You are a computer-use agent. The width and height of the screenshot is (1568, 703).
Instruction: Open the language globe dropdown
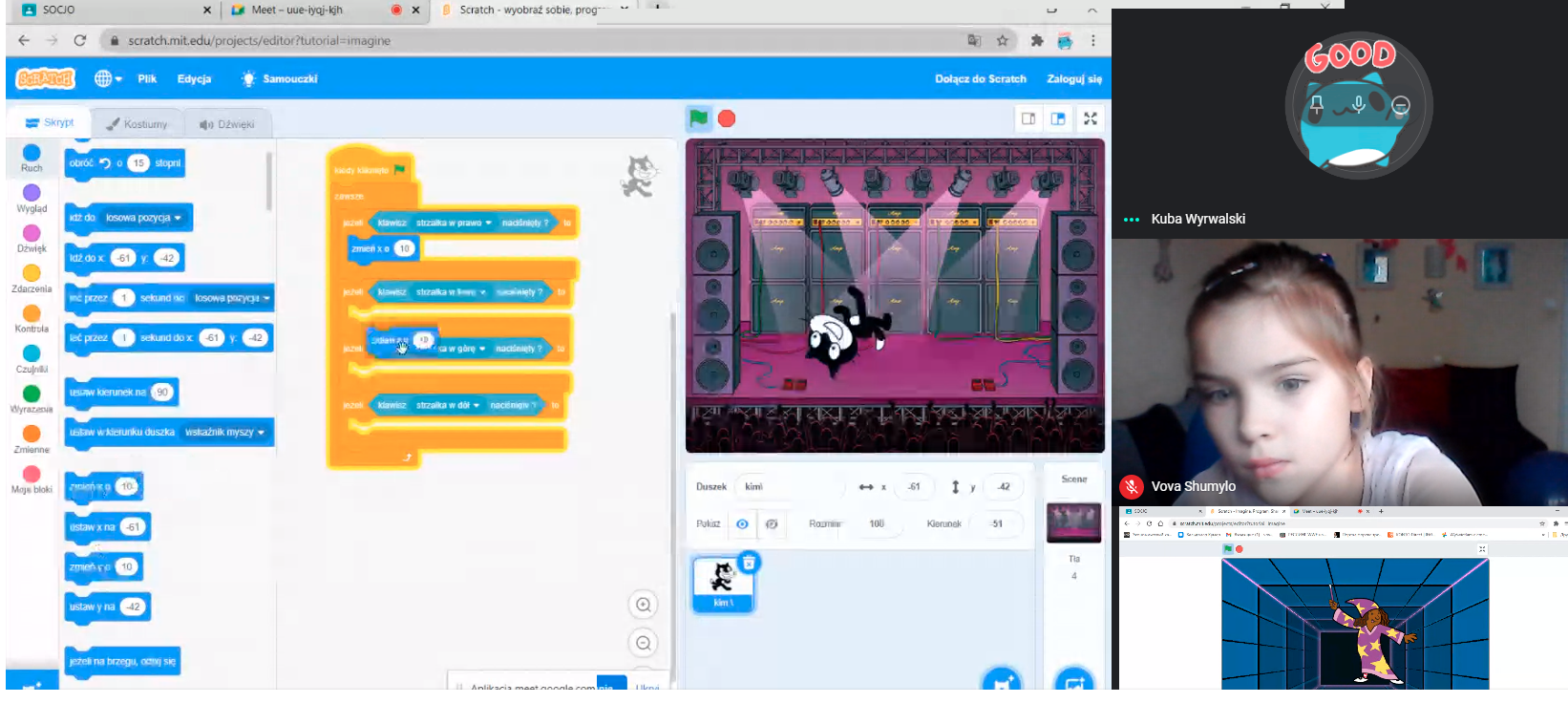(x=107, y=78)
